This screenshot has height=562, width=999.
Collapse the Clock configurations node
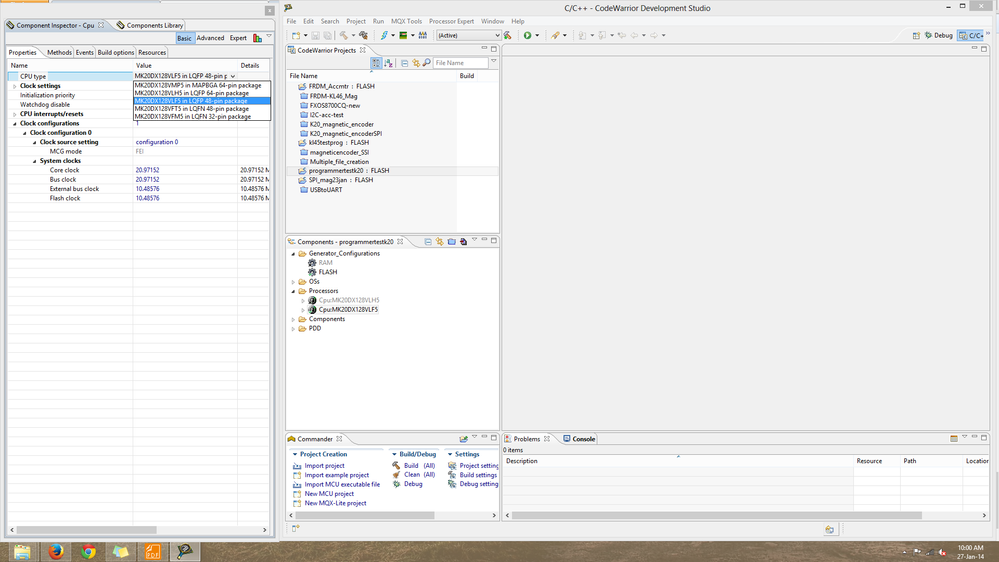click(x=15, y=124)
